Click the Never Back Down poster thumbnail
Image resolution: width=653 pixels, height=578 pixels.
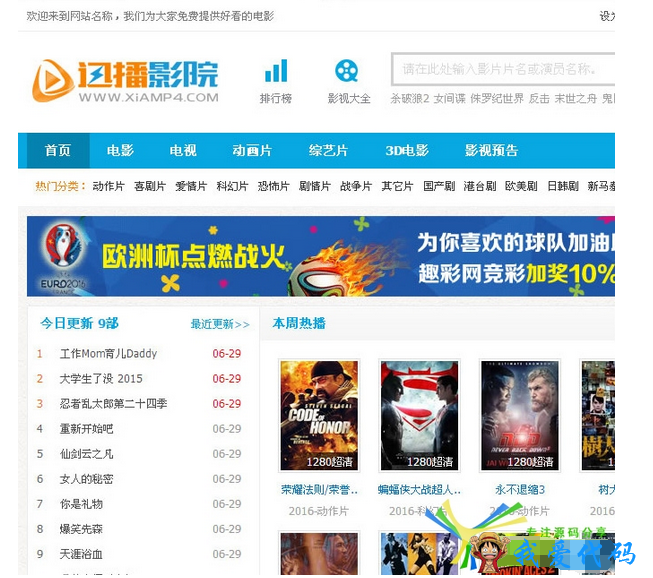[520, 416]
